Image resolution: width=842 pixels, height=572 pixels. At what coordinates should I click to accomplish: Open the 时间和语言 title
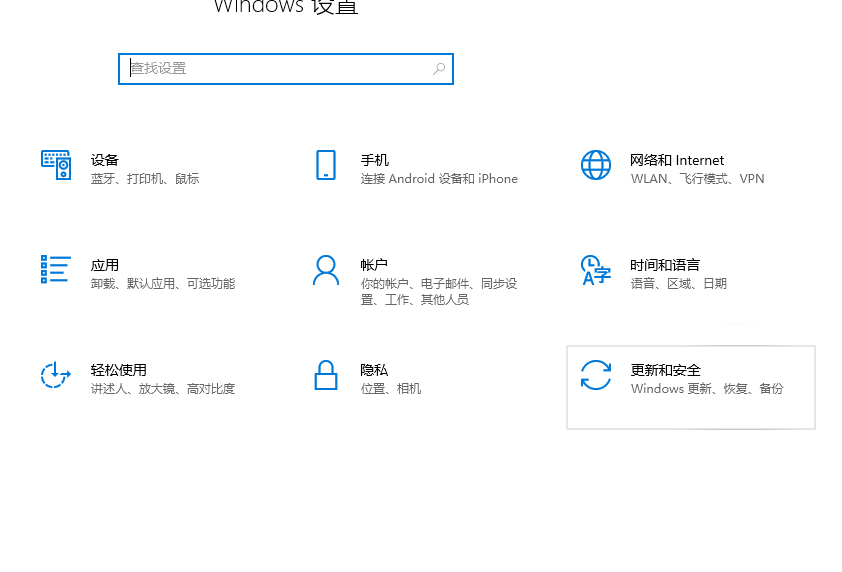point(665,265)
